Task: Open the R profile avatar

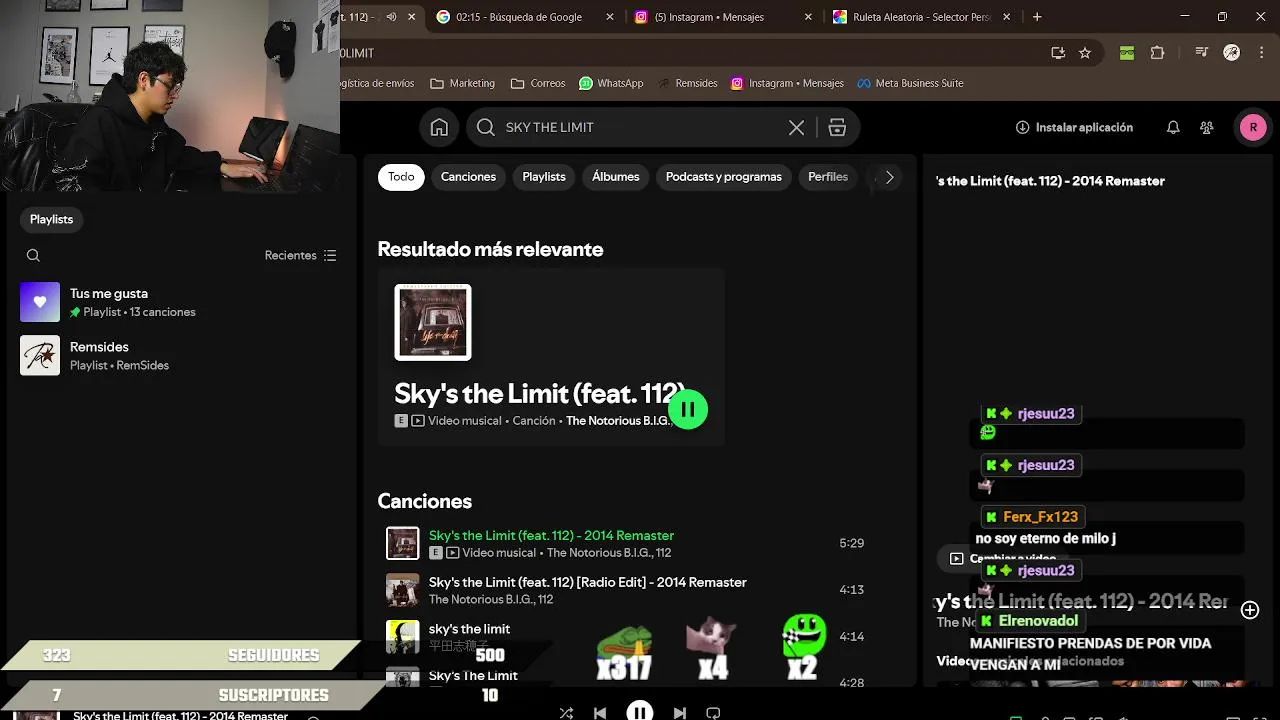Action: pyautogui.click(x=1253, y=127)
